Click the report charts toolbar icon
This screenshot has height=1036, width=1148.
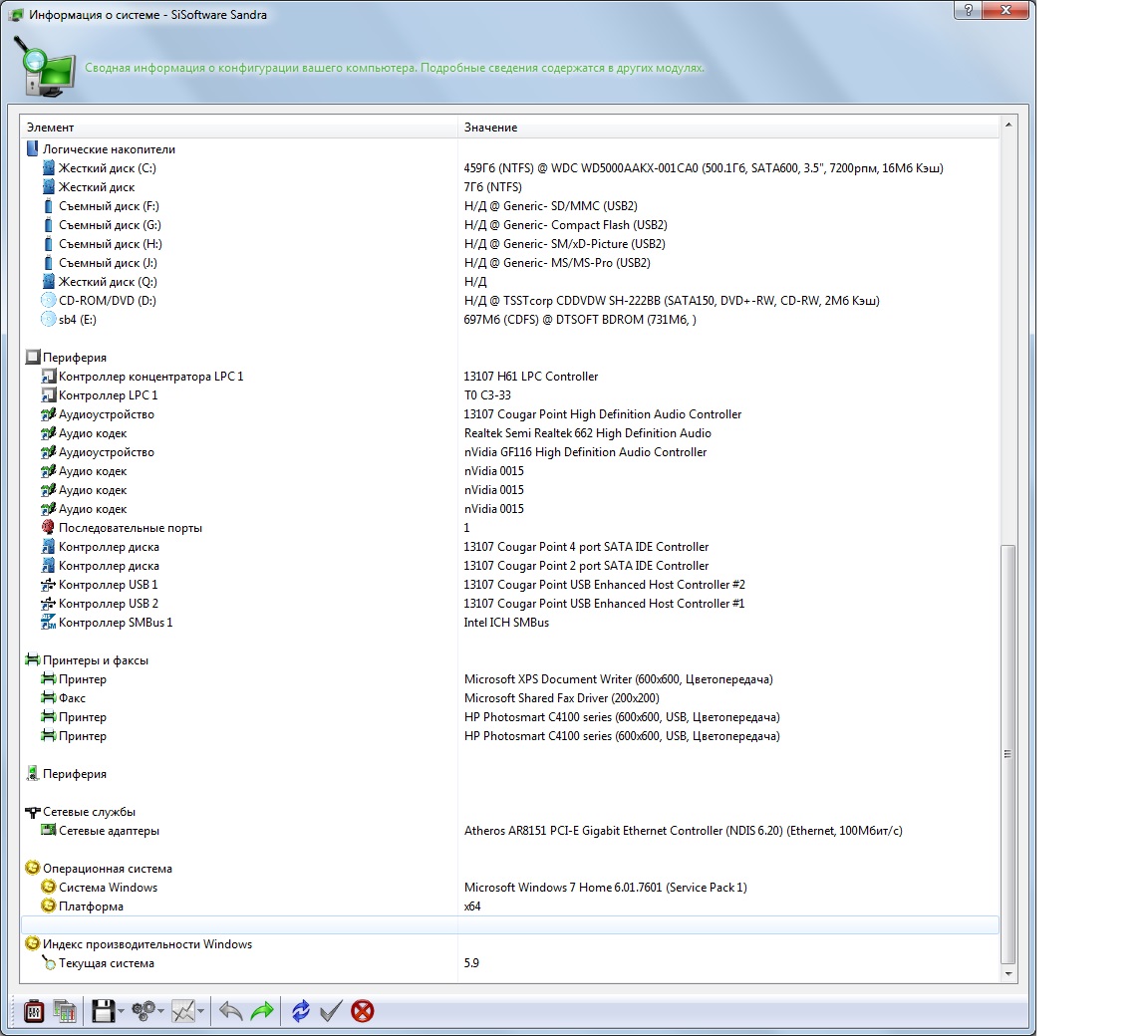pyautogui.click(x=65, y=1011)
